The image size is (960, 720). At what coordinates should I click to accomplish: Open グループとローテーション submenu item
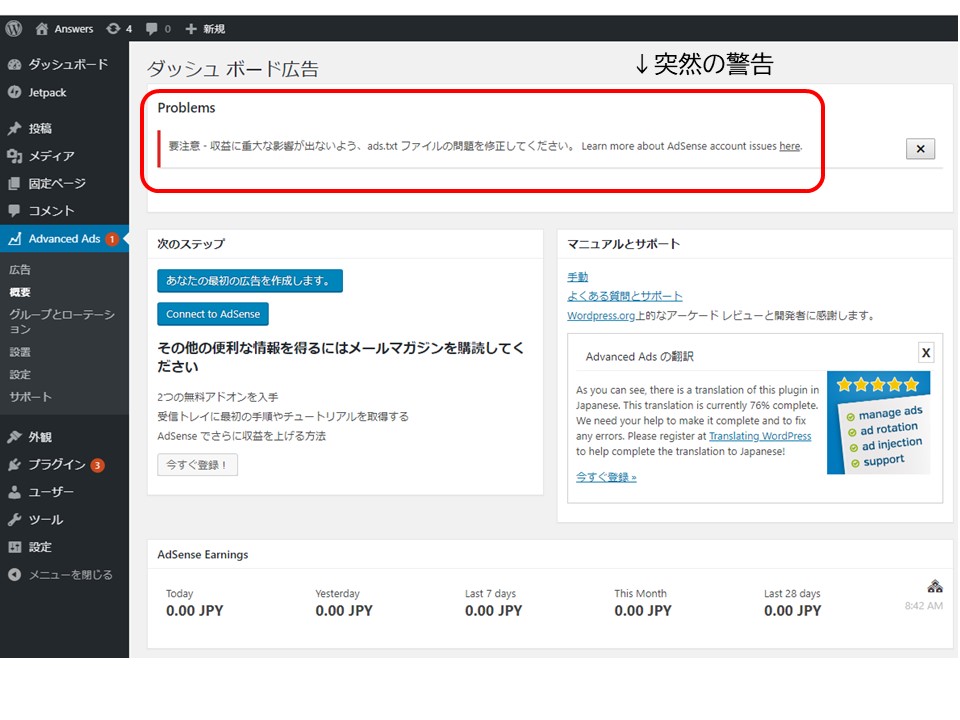62,322
